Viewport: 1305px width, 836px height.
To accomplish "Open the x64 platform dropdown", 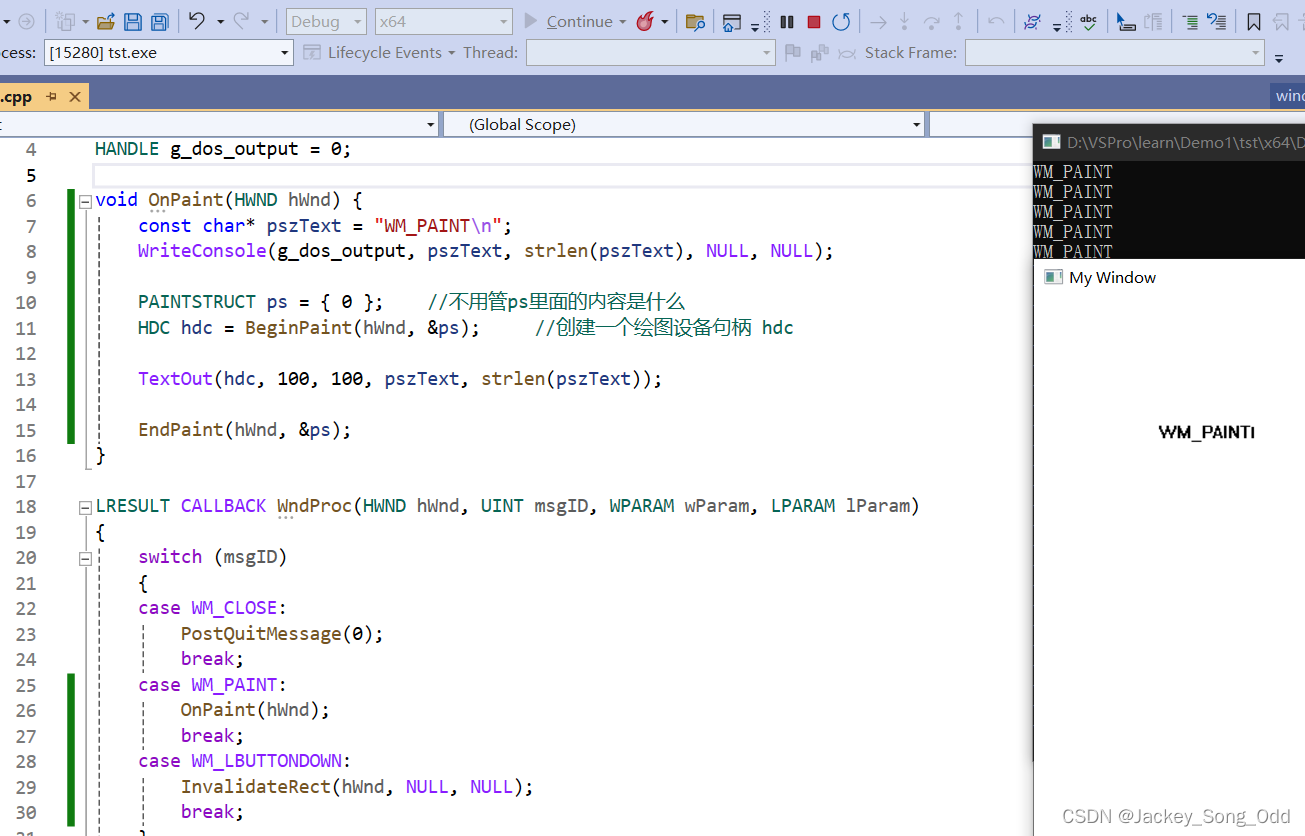I will [x=443, y=21].
